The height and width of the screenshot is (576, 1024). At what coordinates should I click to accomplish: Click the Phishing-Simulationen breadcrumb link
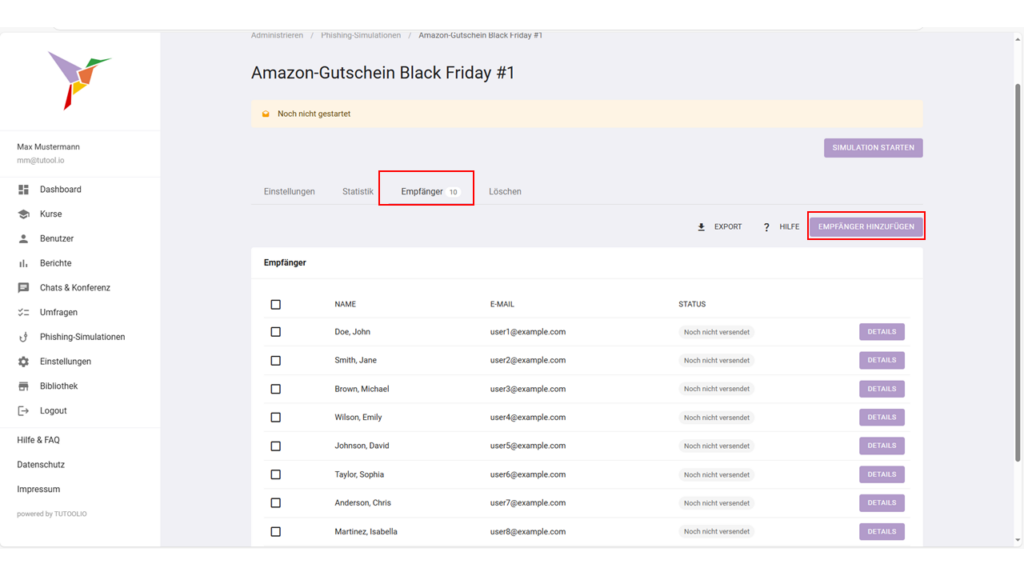[x=360, y=35]
